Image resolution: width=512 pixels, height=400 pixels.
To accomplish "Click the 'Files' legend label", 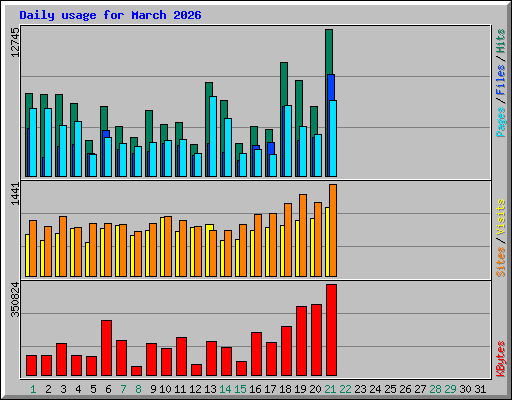I will [x=500, y=79].
